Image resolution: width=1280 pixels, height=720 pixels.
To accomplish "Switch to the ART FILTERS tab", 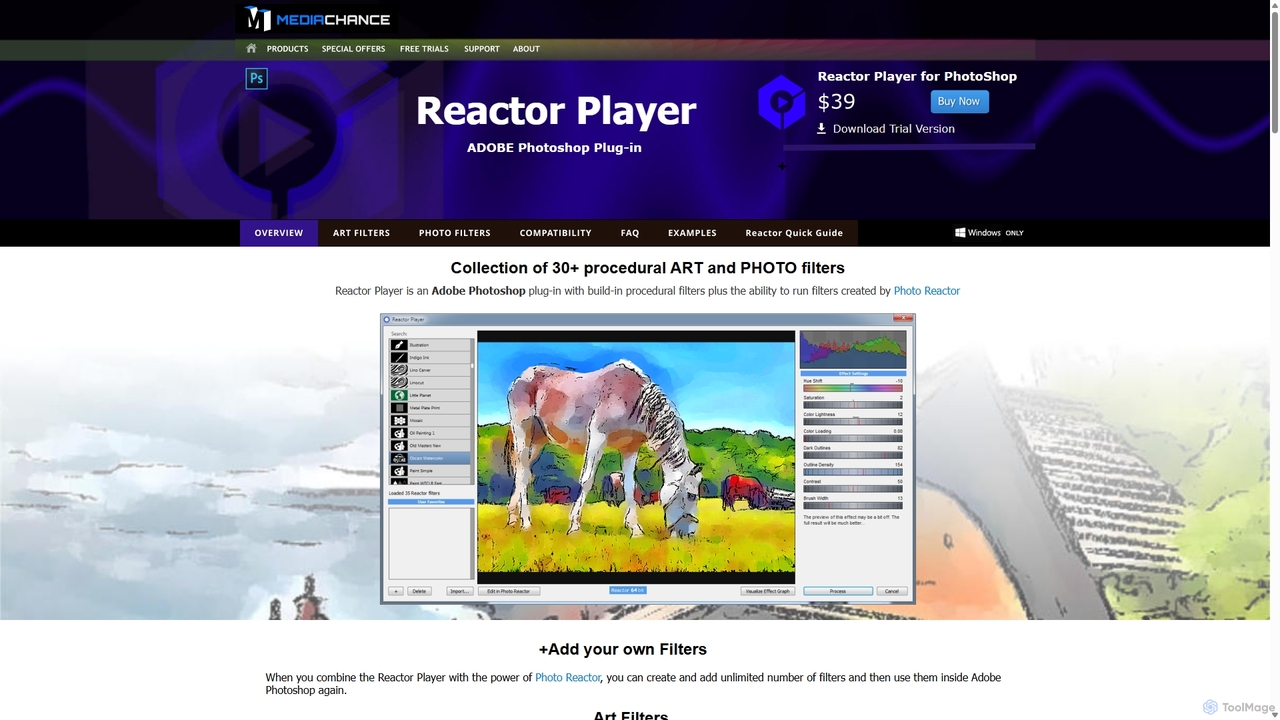I will tap(361, 233).
